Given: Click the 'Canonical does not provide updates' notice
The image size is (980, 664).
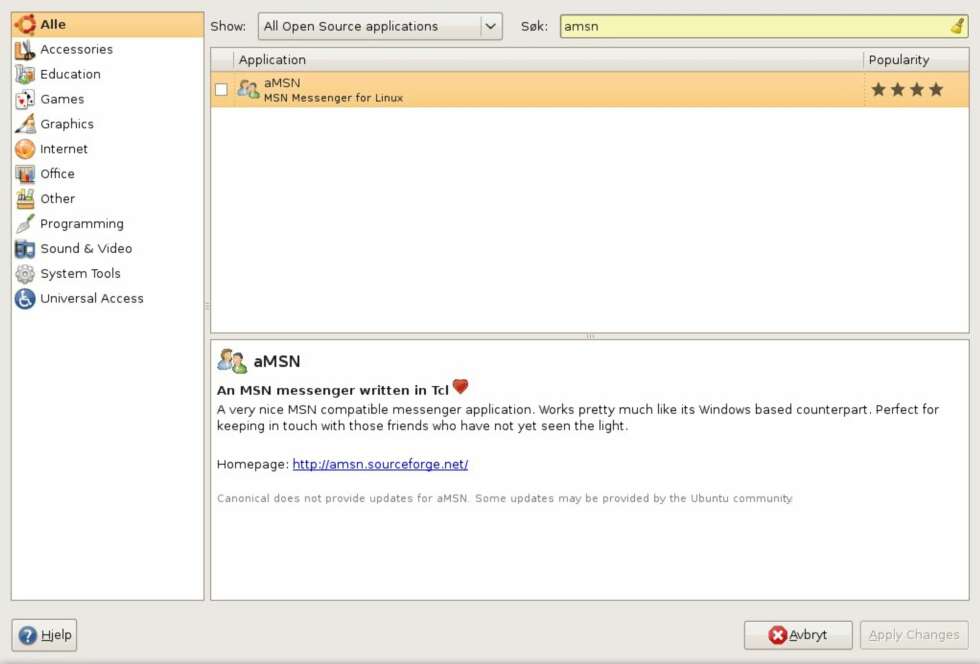Looking at the screenshot, I should pyautogui.click(x=505, y=498).
